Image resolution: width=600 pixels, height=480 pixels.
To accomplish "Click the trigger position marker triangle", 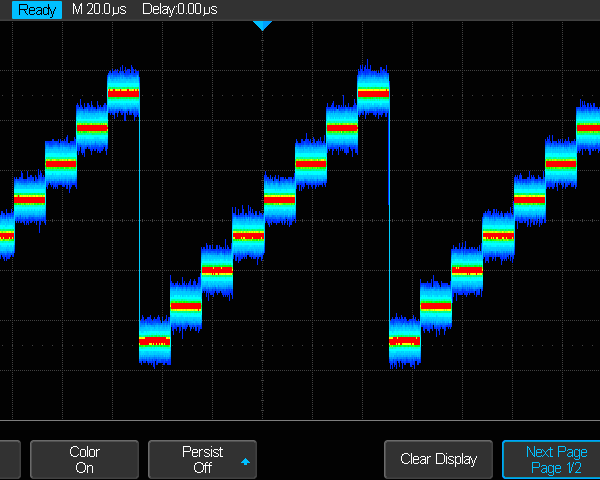I will (262, 25).
